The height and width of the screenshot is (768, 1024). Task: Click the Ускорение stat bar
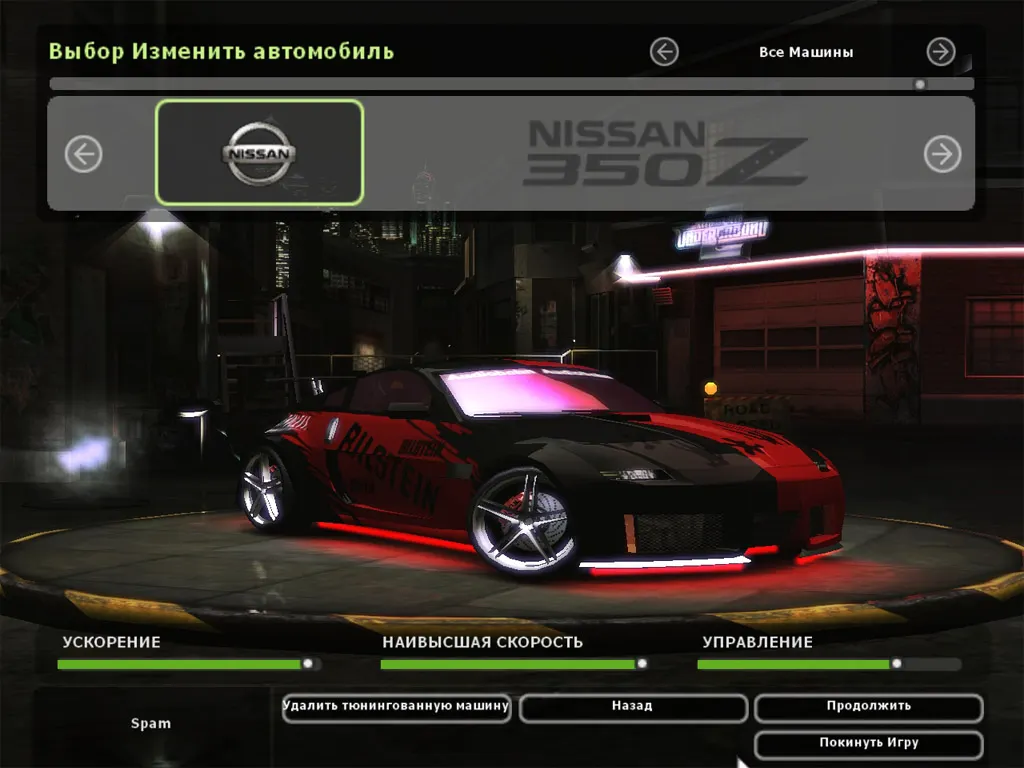(188, 664)
